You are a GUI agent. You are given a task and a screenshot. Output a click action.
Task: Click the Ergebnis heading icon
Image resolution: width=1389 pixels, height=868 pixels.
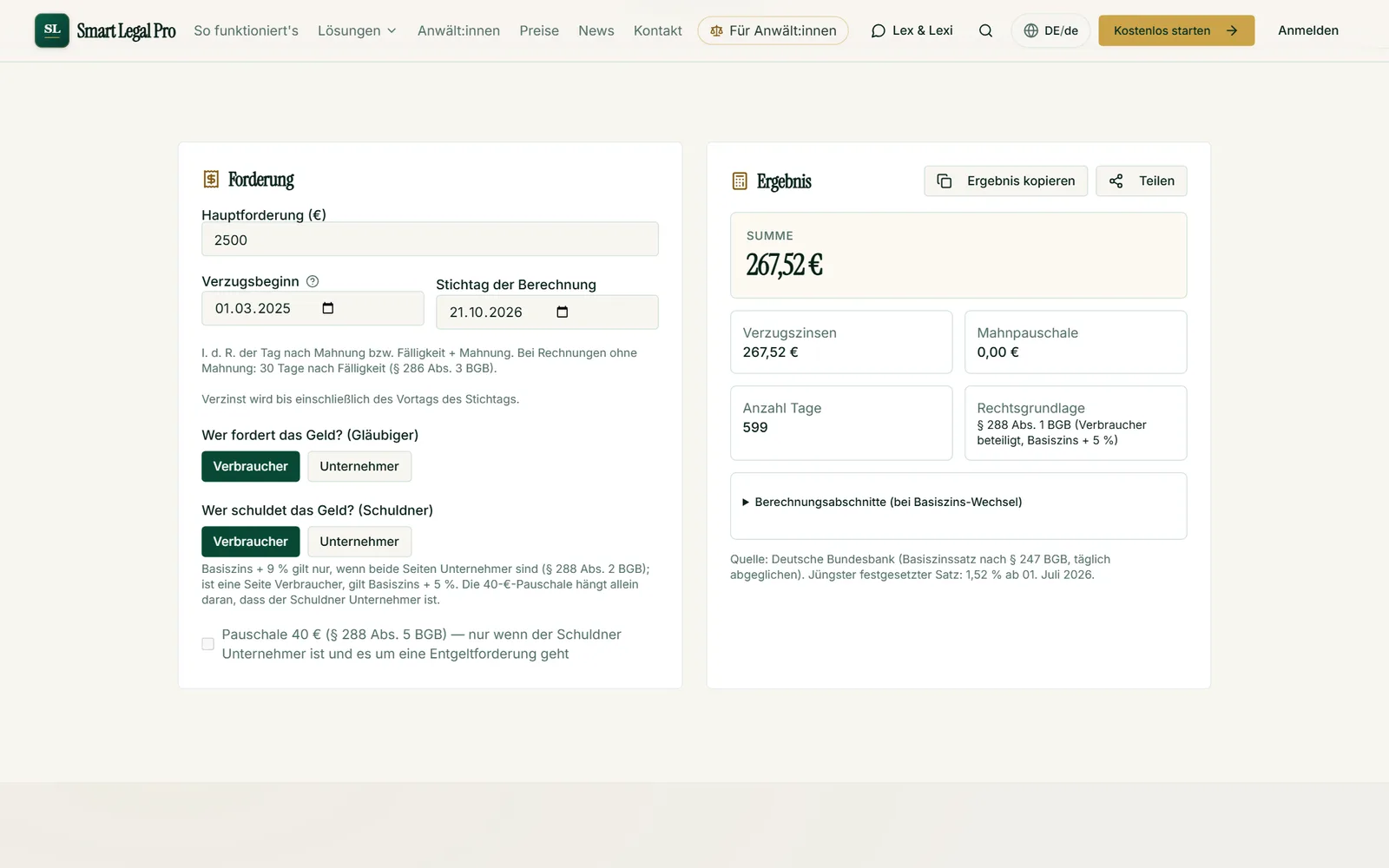[x=740, y=181]
